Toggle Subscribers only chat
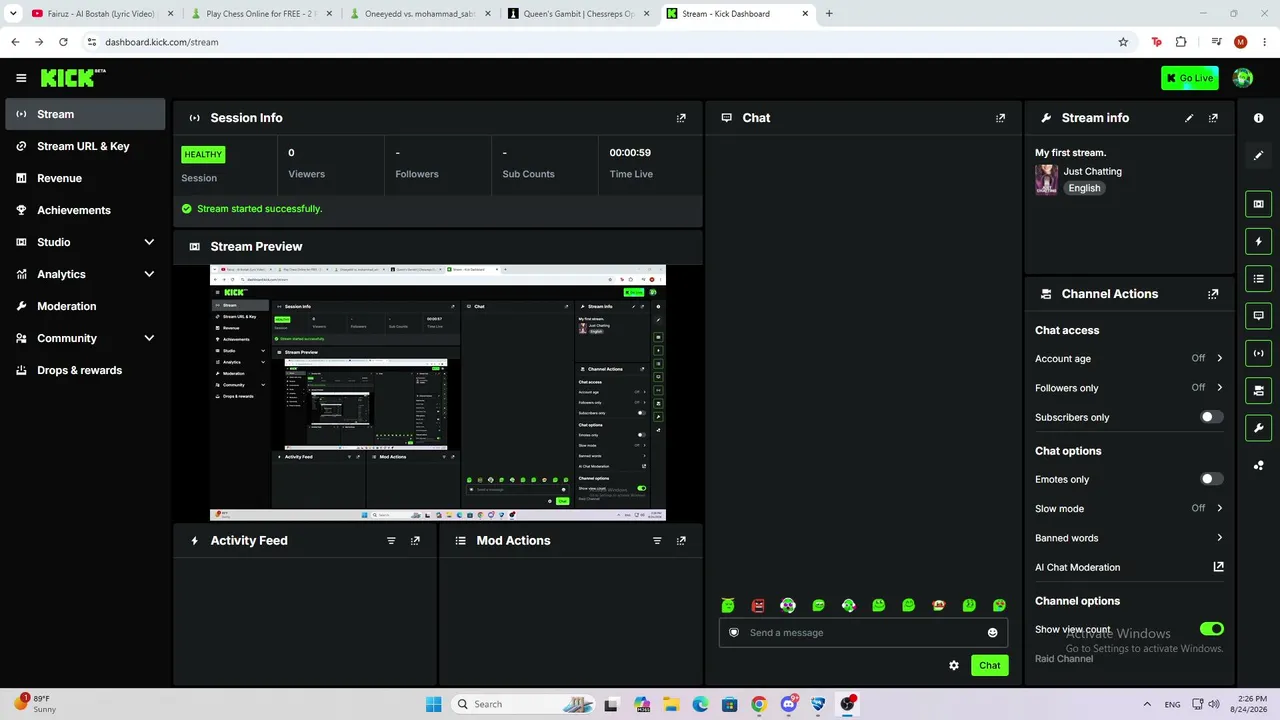This screenshot has height=720, width=1280. (1211, 417)
